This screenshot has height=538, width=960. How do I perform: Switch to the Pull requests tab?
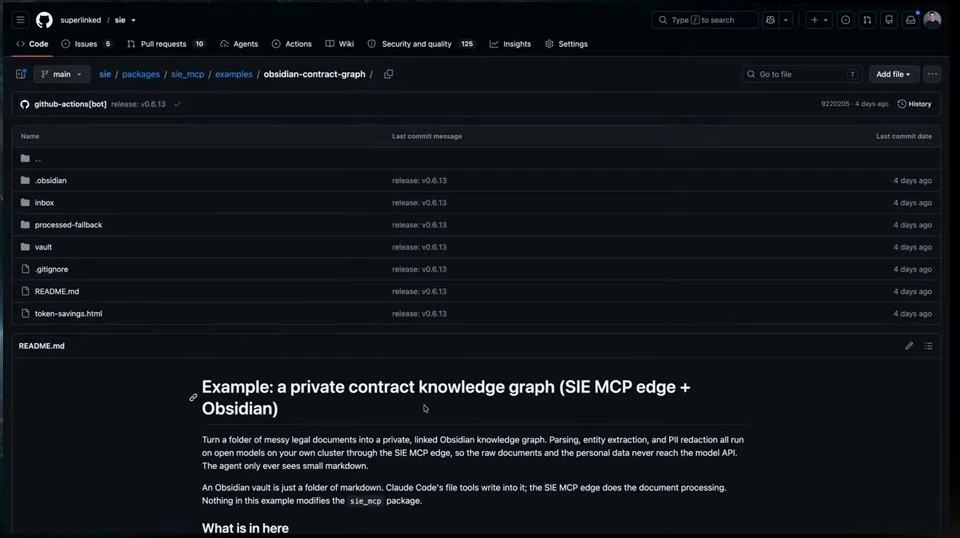[x=166, y=44]
